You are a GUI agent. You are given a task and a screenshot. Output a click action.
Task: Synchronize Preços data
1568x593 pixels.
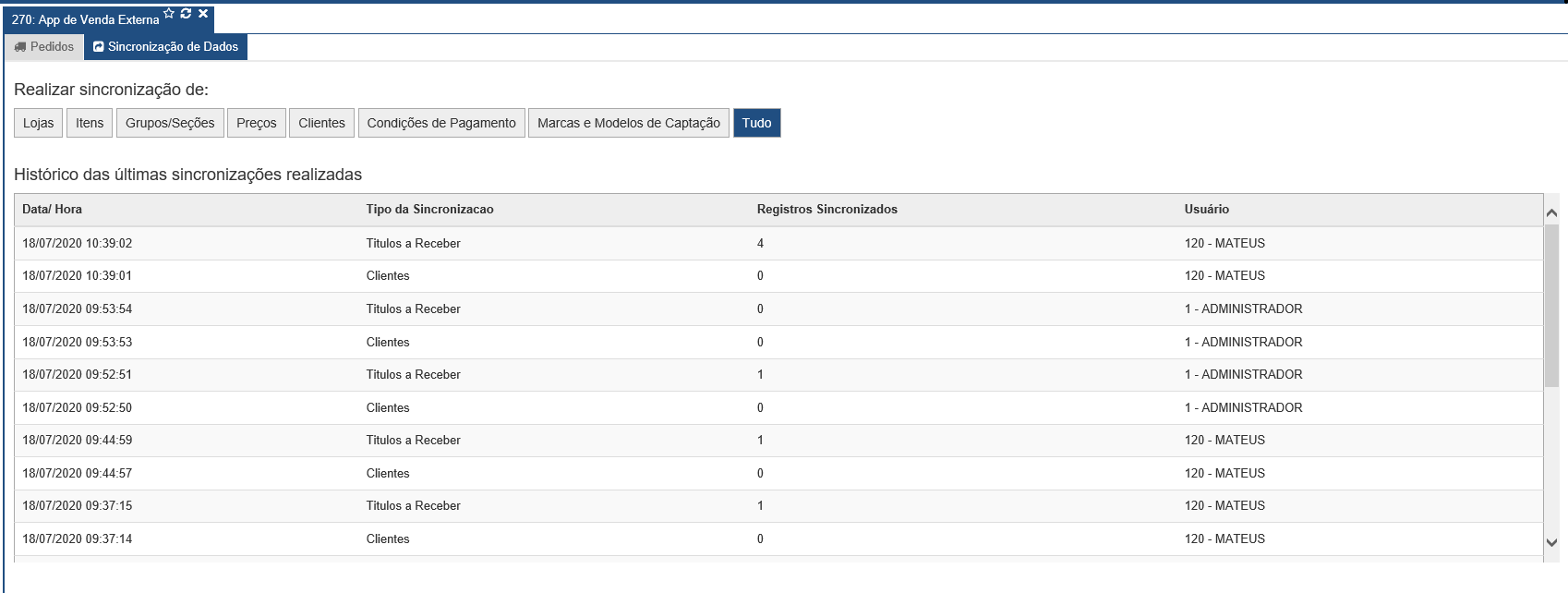pyautogui.click(x=257, y=123)
